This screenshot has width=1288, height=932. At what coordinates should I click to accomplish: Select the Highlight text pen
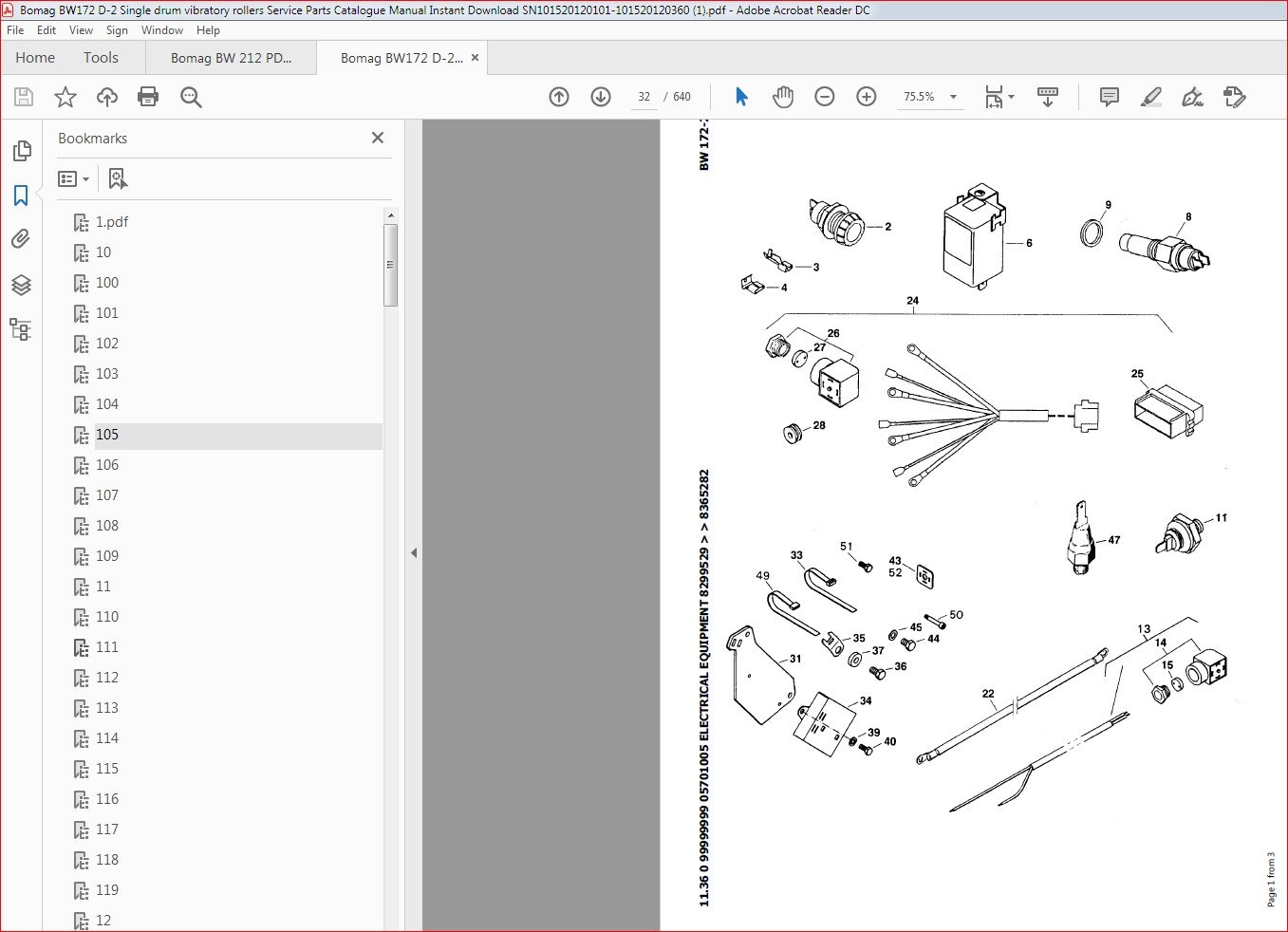click(x=1150, y=97)
